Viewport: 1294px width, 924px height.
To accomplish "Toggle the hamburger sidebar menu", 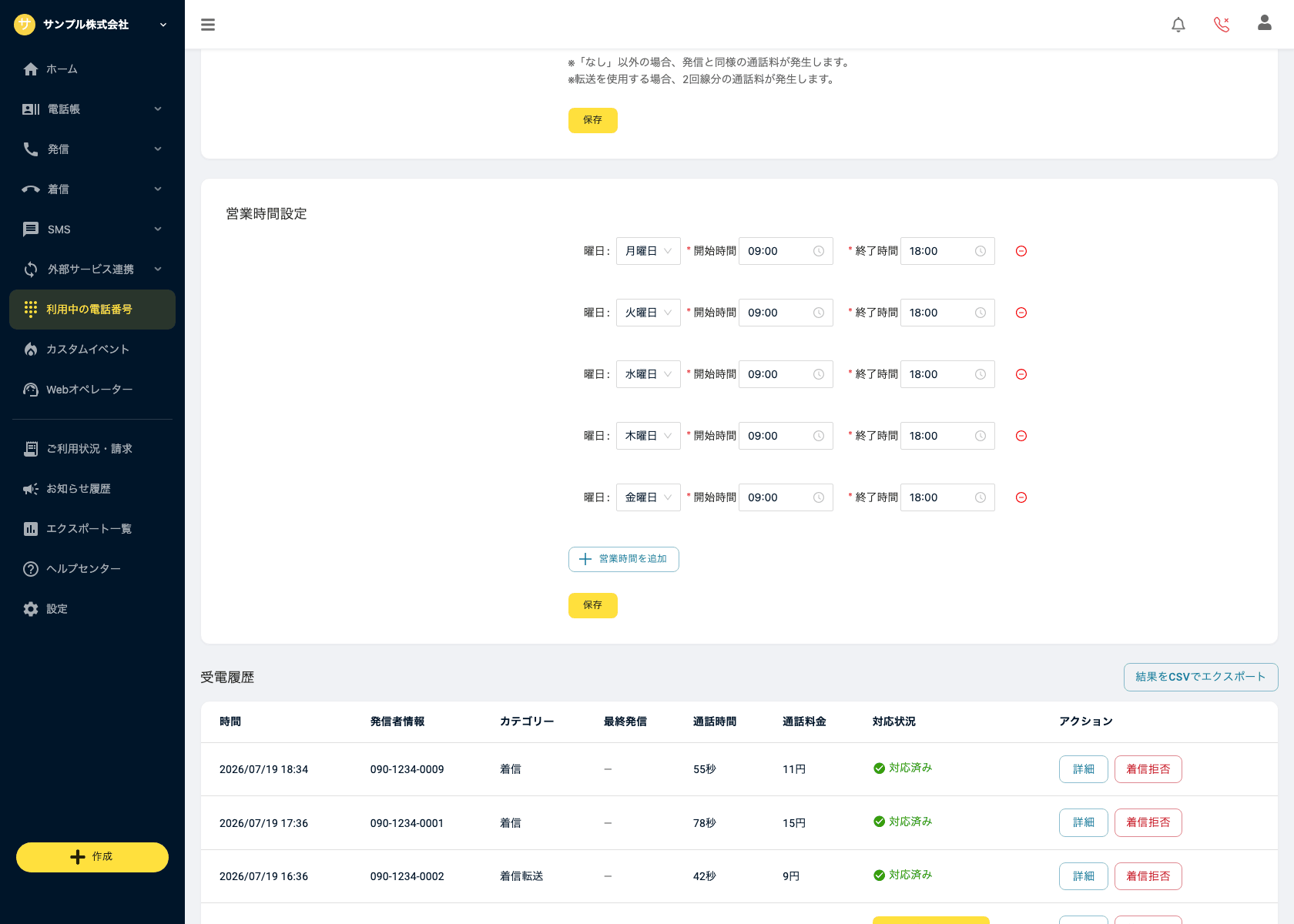I will coord(208,25).
